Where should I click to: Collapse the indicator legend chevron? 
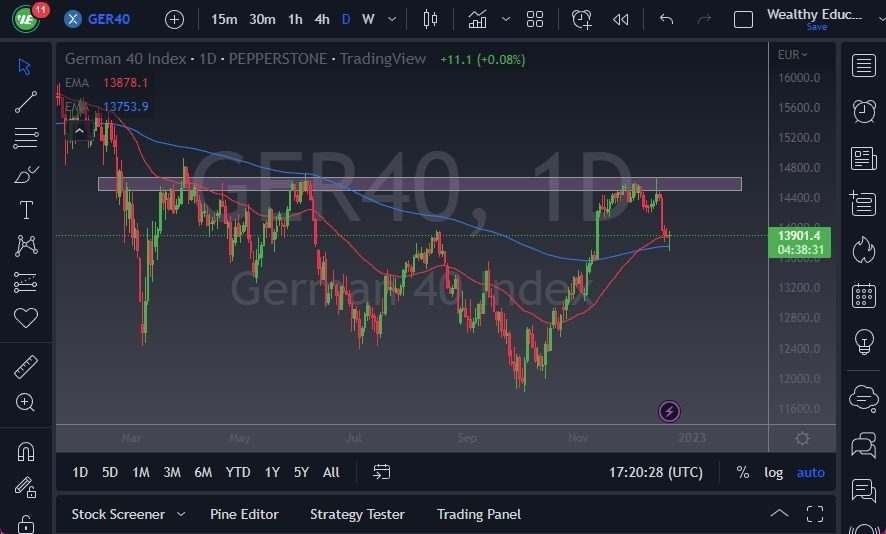coord(80,131)
